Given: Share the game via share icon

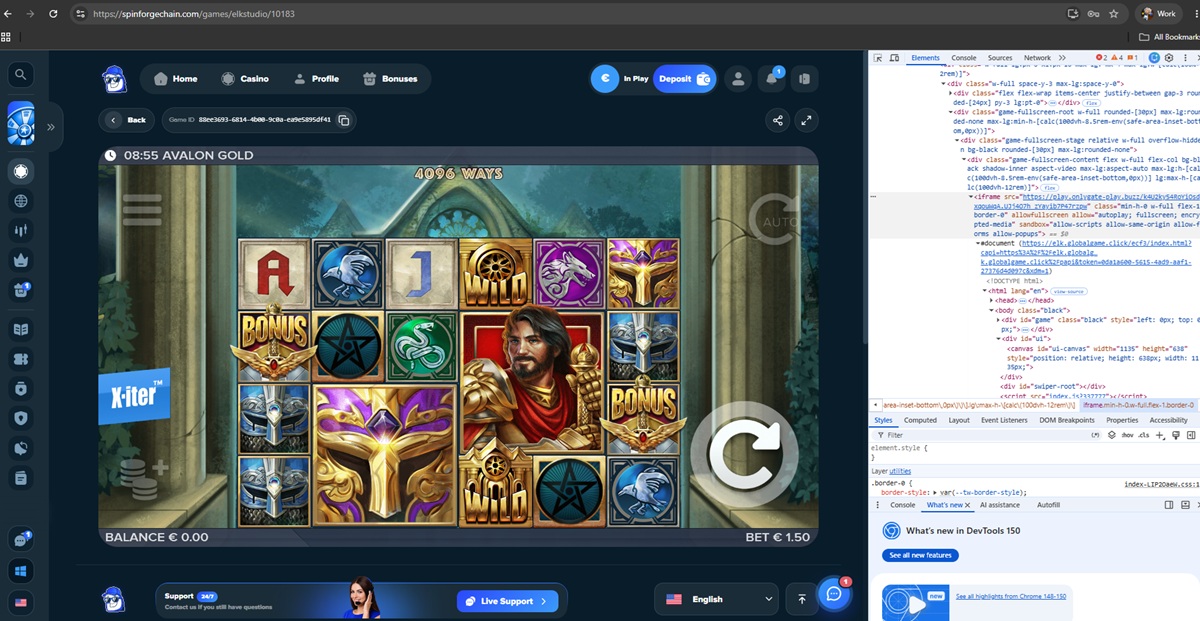Looking at the screenshot, I should pos(778,120).
